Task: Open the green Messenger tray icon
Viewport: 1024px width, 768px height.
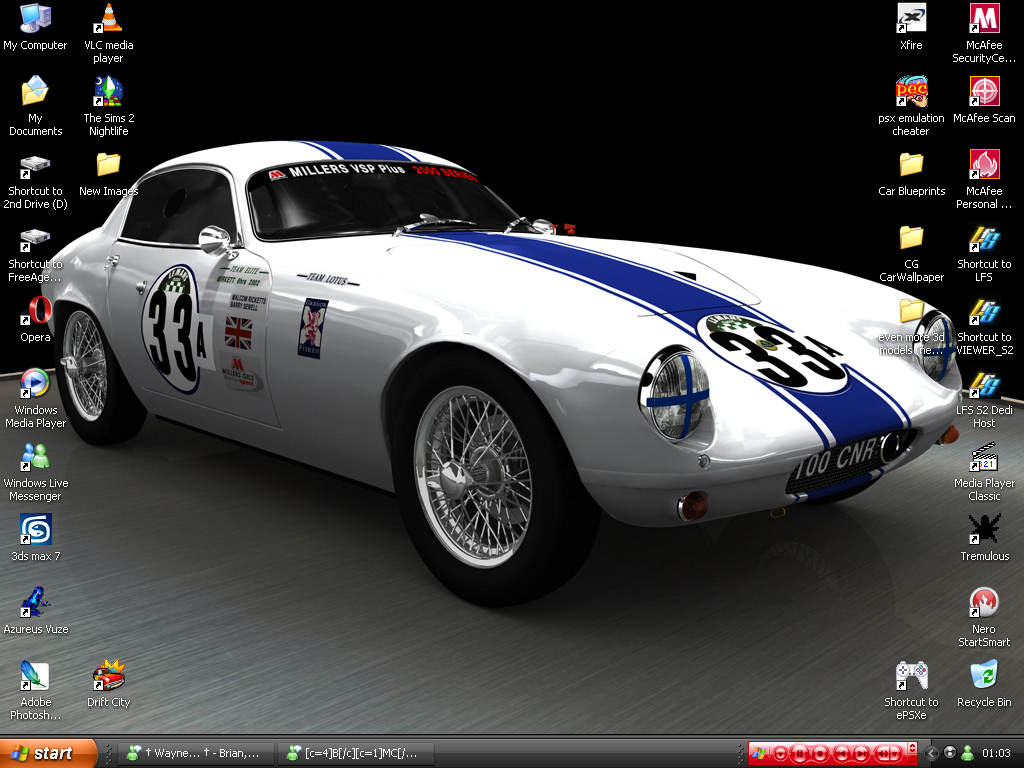Action: [968, 753]
